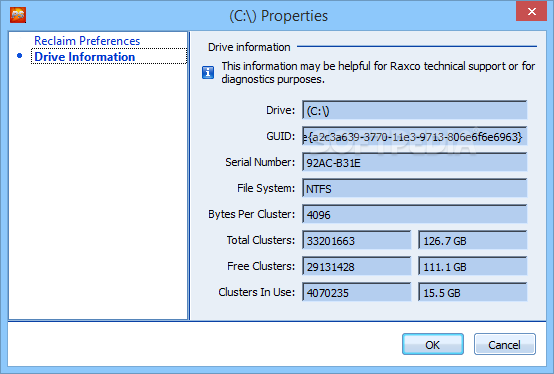Click the Serial Number field 92AC-B31E
Viewport: 554px width, 374px height.
(414, 162)
